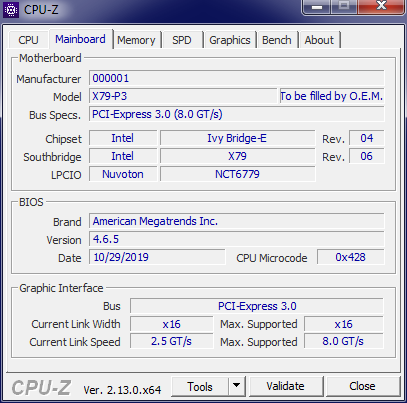Click the Tools button

[200, 386]
